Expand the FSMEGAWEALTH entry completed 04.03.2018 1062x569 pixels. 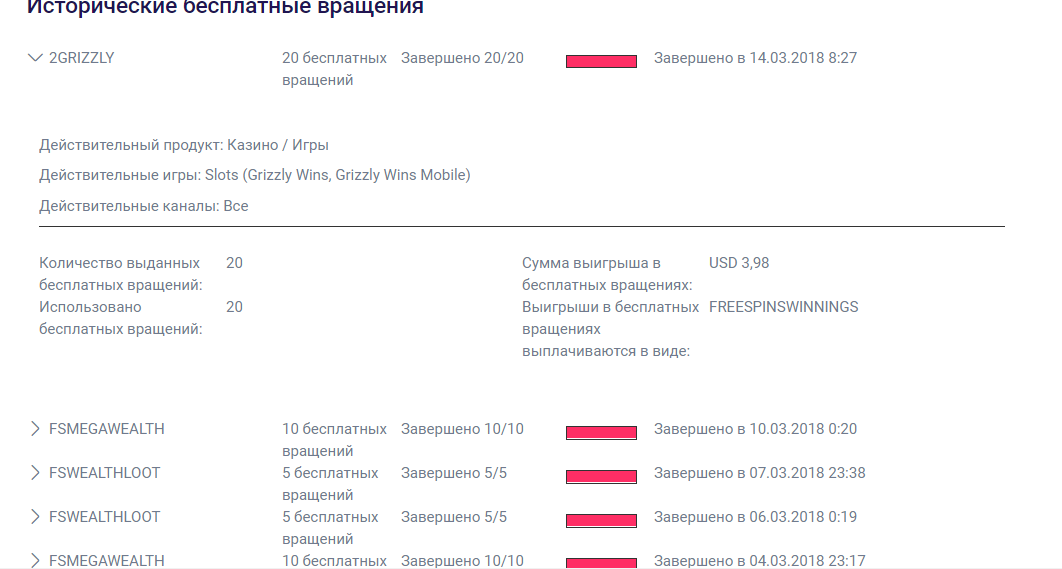[x=35, y=561]
